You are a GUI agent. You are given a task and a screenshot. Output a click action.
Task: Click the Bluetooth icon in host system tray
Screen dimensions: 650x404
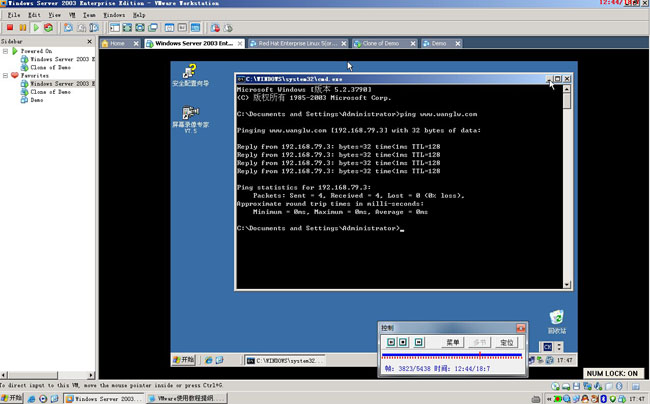click(x=603, y=399)
